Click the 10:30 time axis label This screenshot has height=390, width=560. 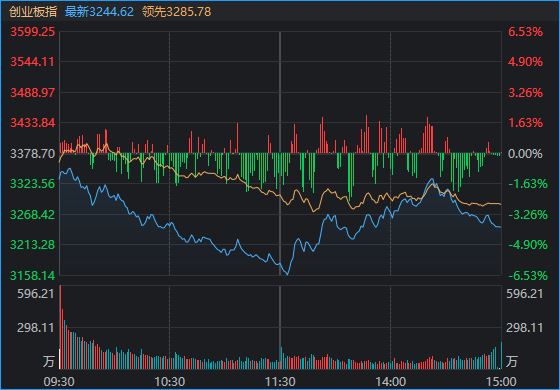pos(170,382)
